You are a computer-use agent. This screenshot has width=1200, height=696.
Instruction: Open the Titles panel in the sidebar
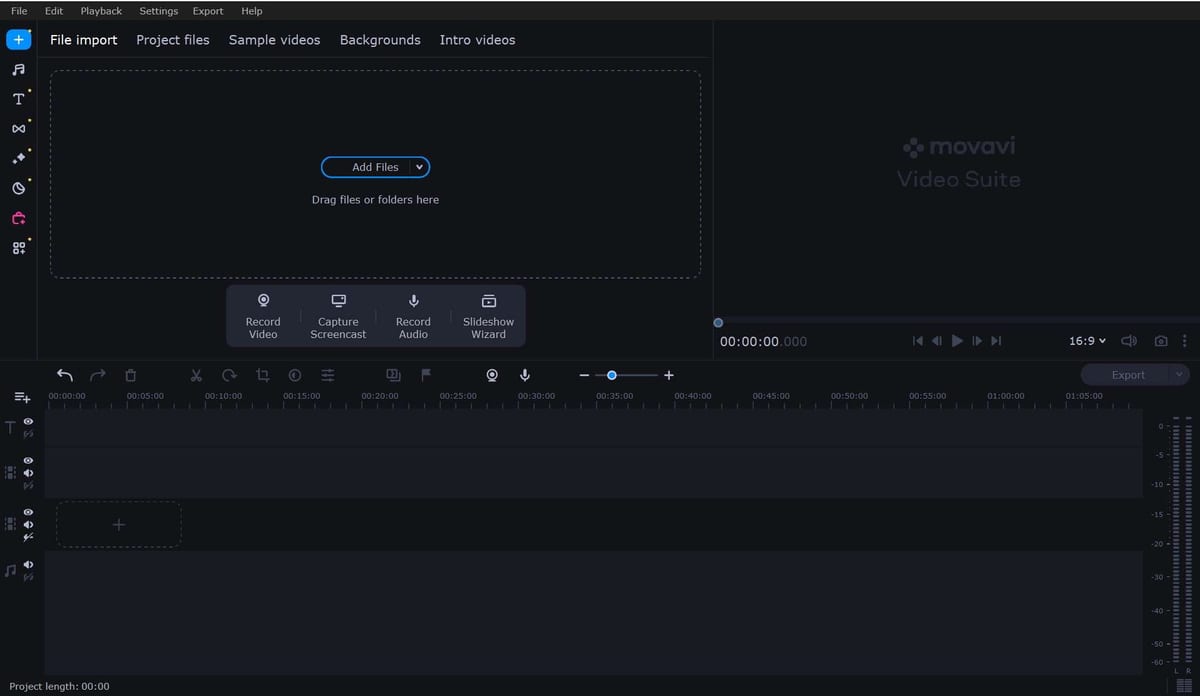tap(18, 99)
